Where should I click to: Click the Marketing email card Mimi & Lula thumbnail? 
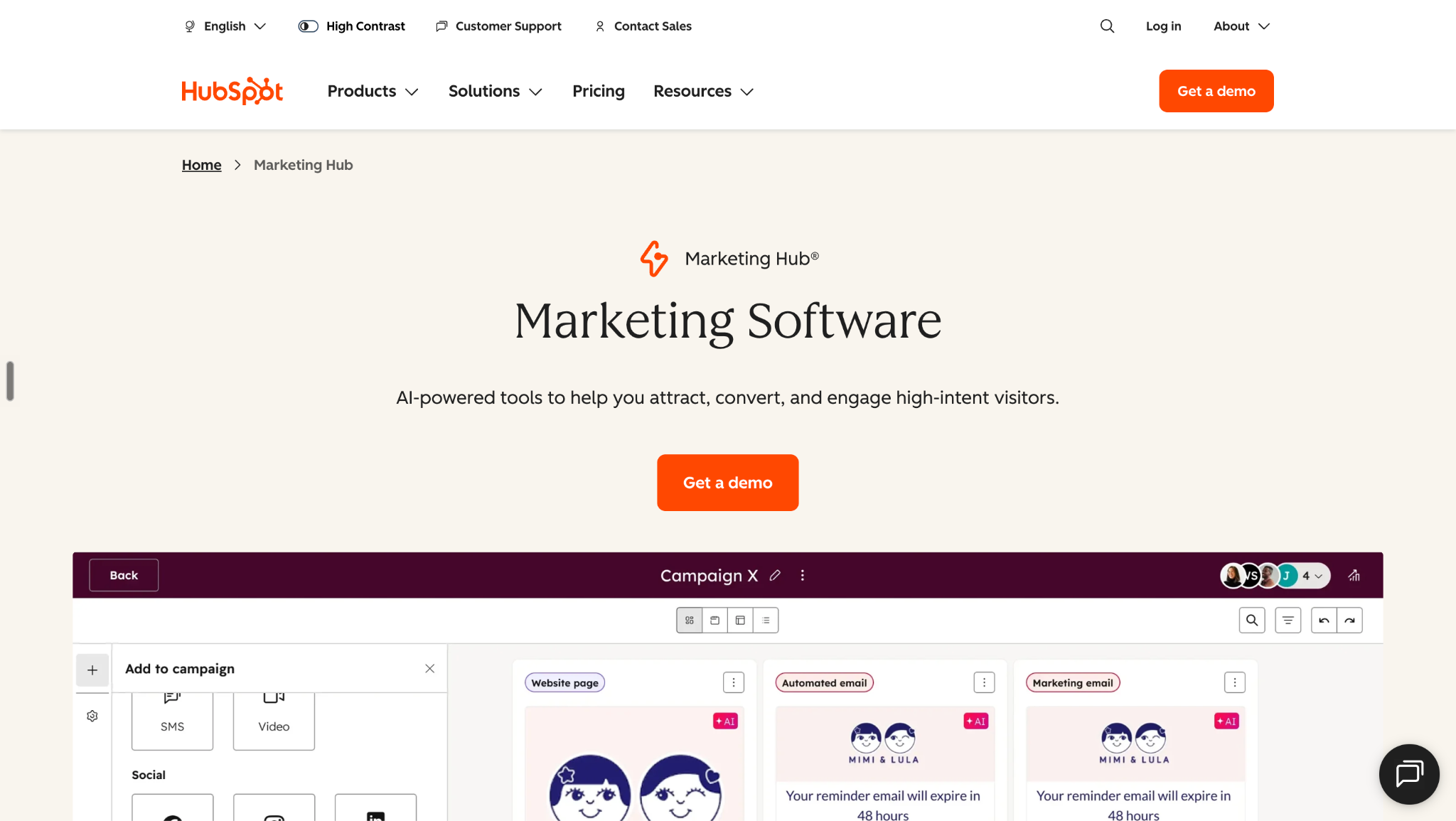coord(1135,744)
